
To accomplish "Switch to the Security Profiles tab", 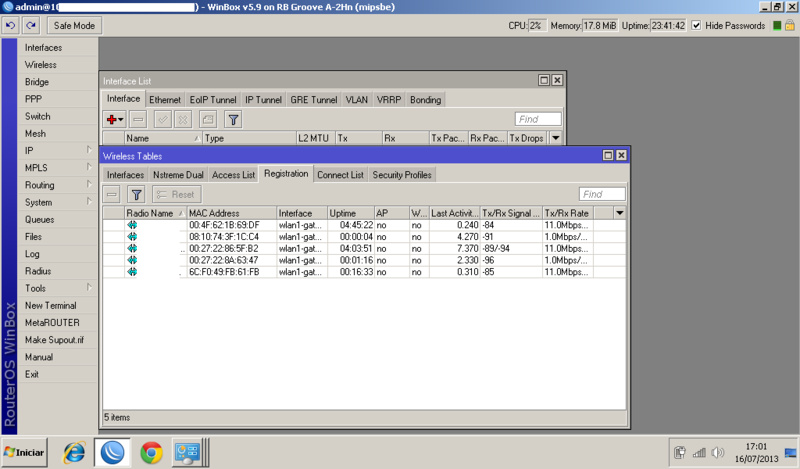I will (x=402, y=175).
